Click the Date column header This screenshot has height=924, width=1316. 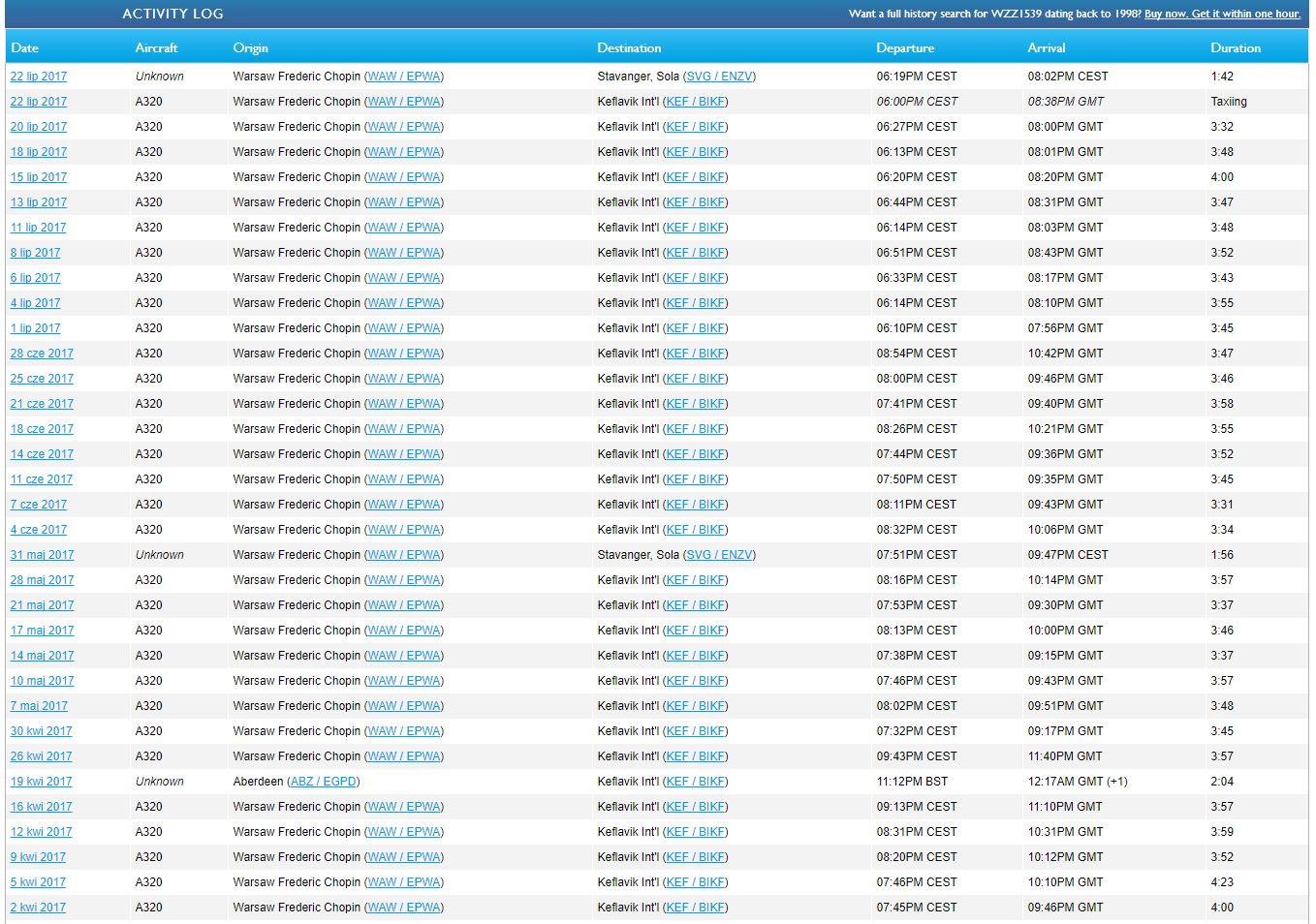24,47
